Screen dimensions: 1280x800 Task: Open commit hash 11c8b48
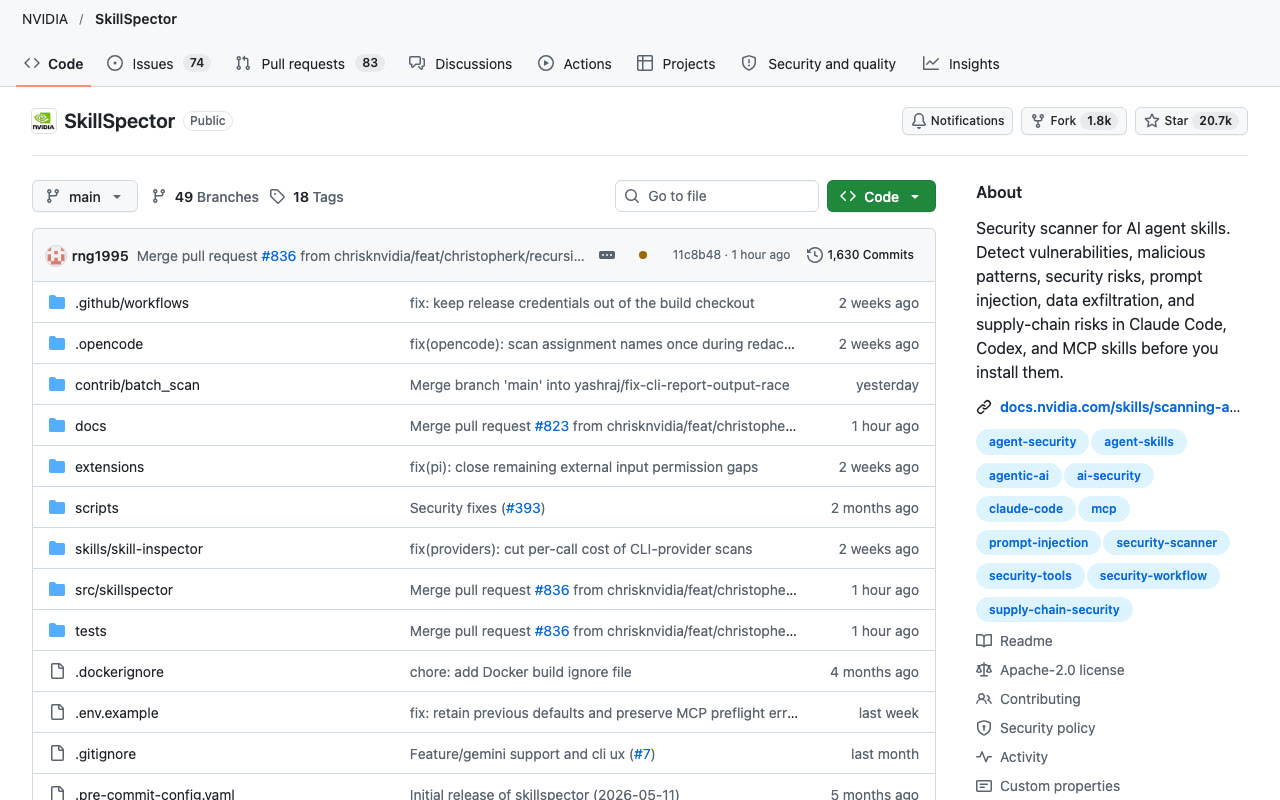[x=696, y=255]
